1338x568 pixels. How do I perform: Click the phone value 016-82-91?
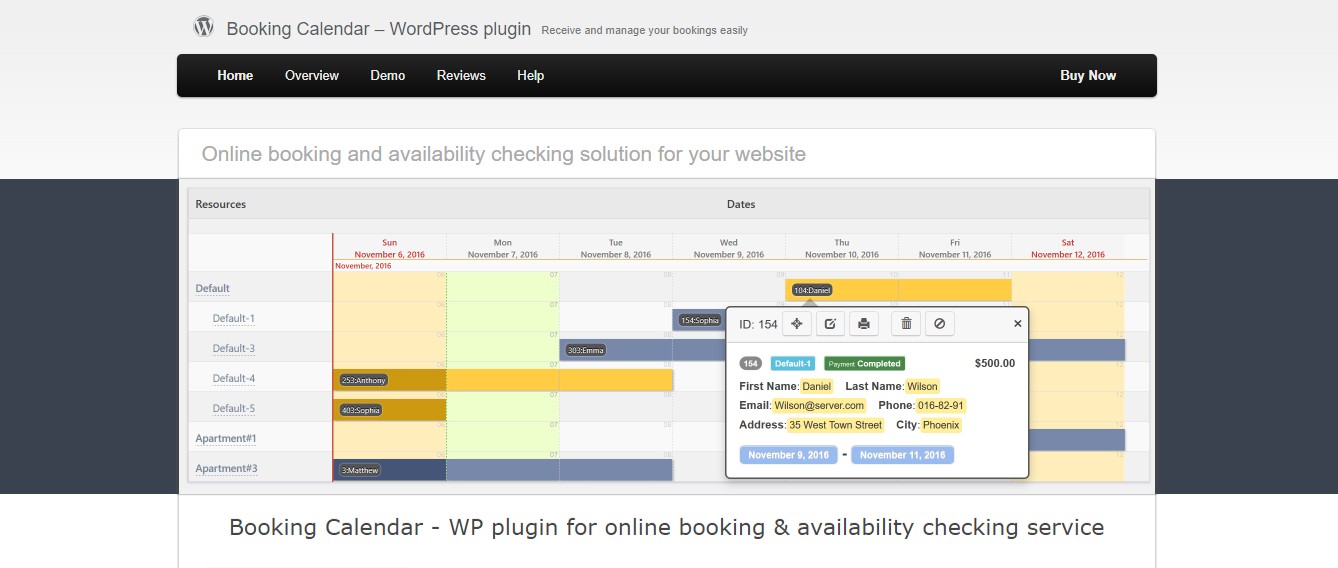pyautogui.click(x=940, y=405)
